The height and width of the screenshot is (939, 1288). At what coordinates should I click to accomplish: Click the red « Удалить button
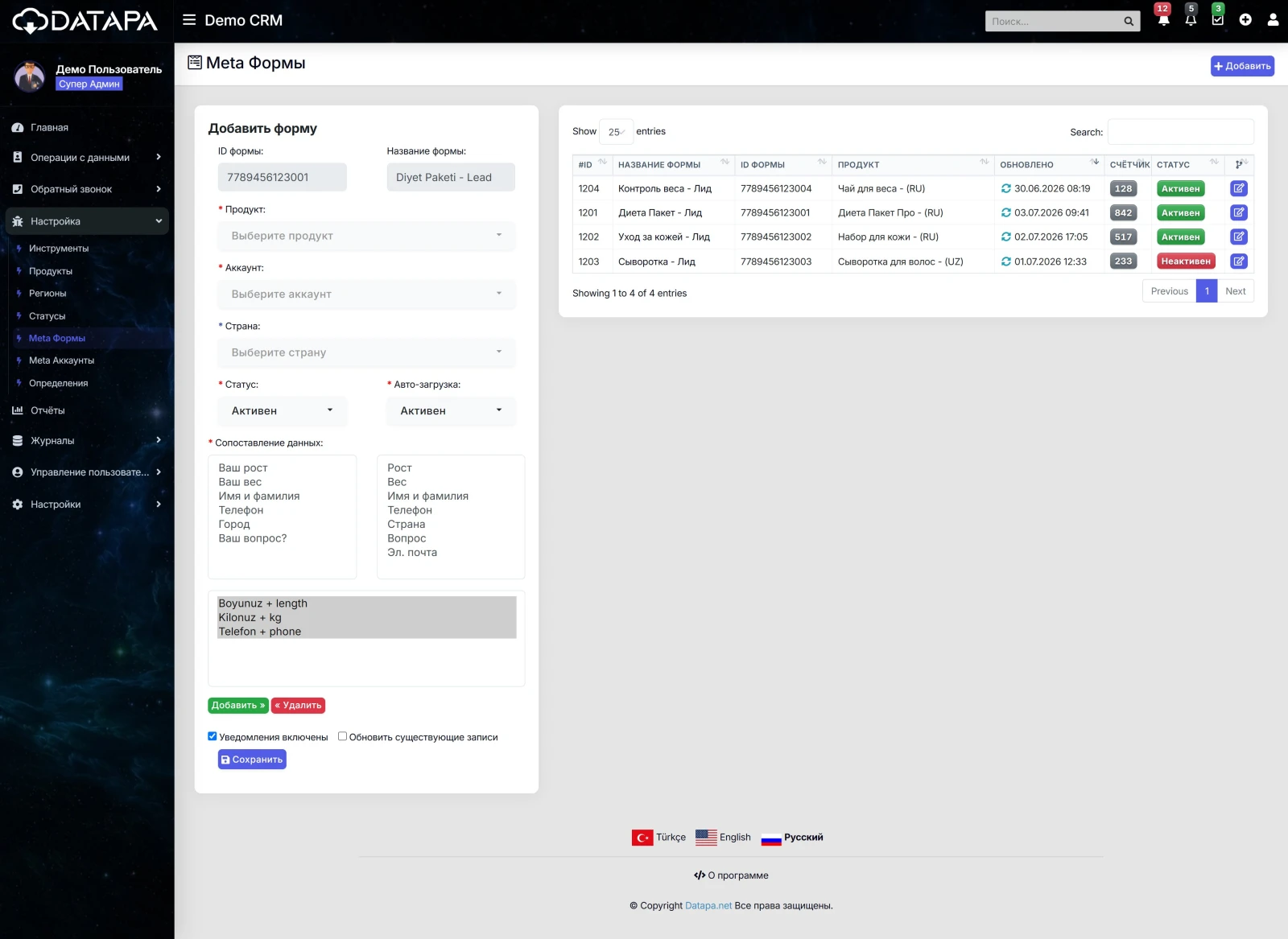point(298,706)
